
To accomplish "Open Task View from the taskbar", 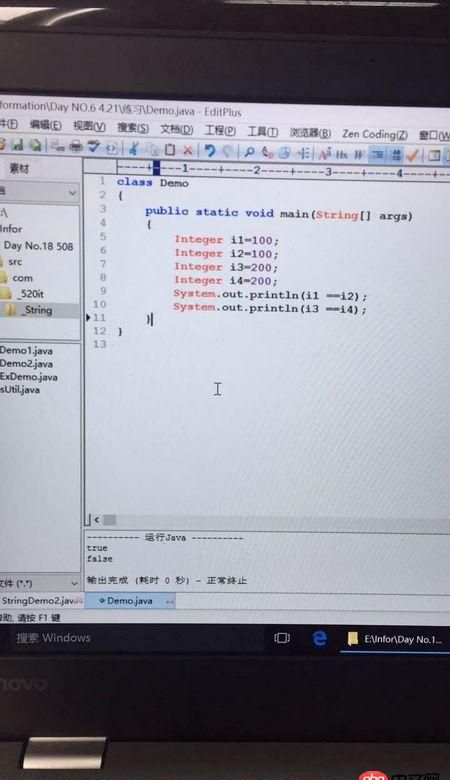I will click(282, 638).
